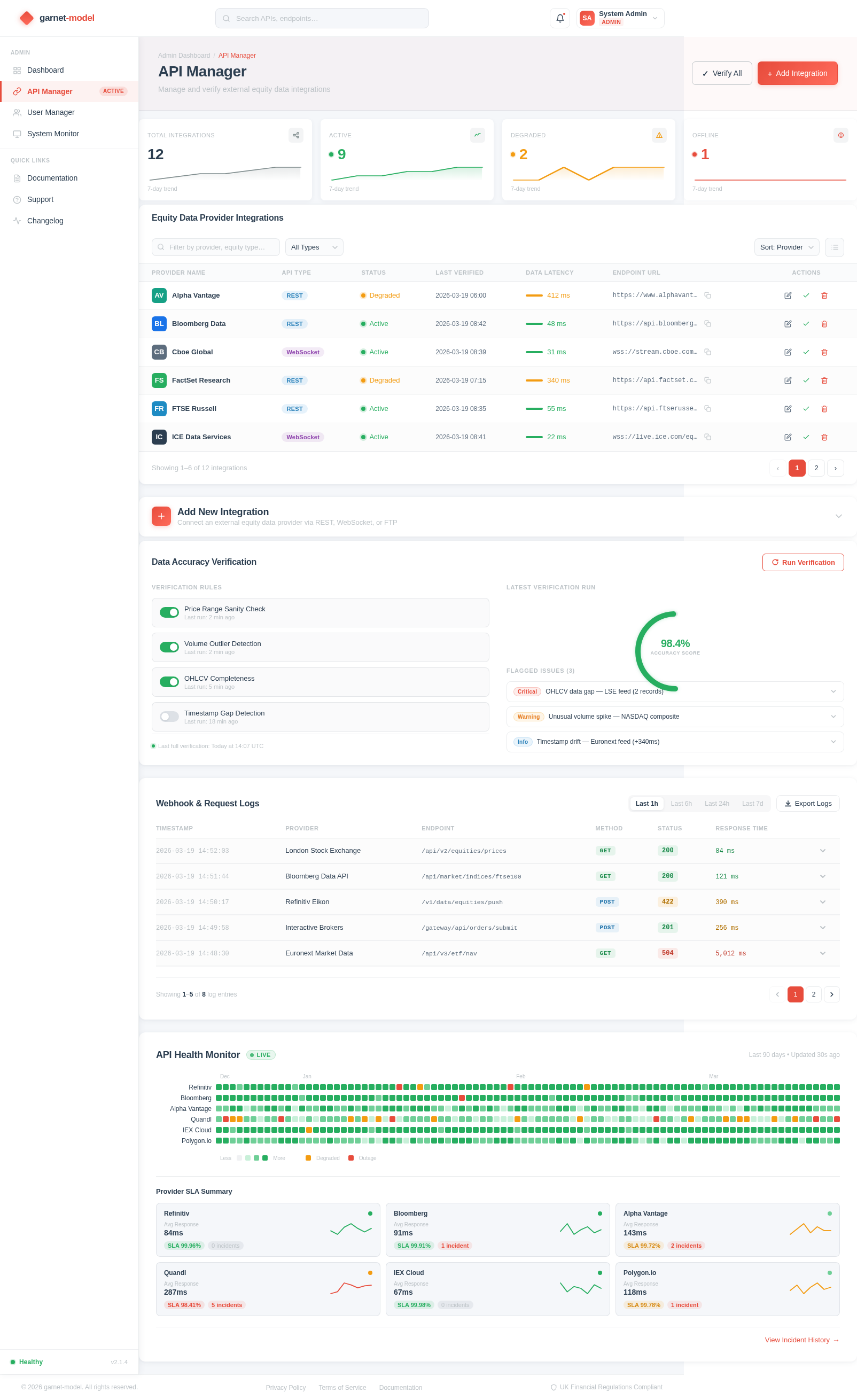Open System Monitor in the sidebar
The image size is (857, 1400).
pos(53,134)
